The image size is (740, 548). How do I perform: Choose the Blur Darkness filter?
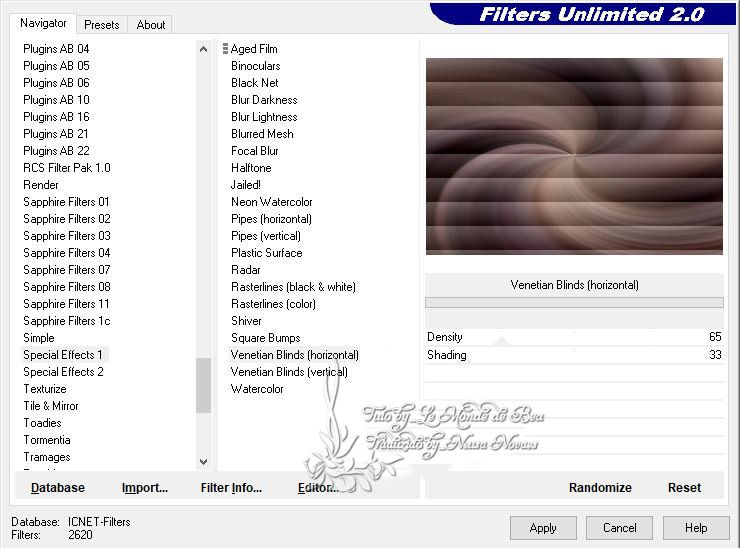tap(264, 100)
